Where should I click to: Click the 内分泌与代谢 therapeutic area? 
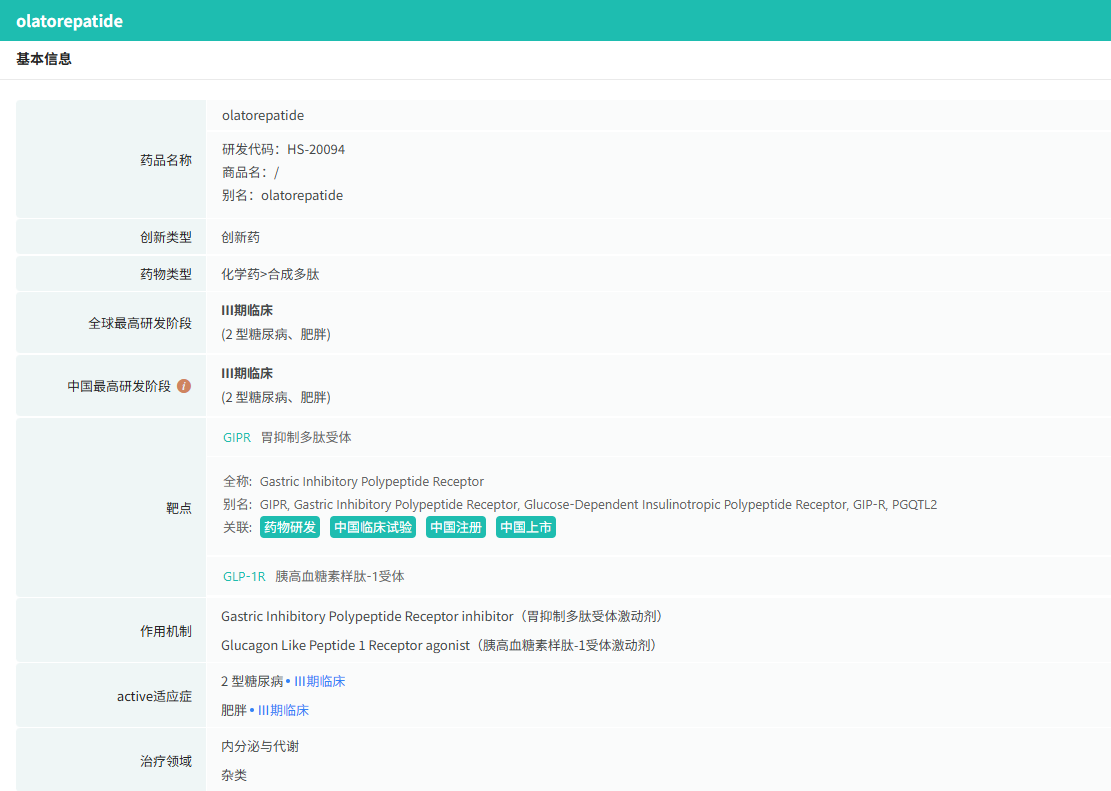coord(260,746)
